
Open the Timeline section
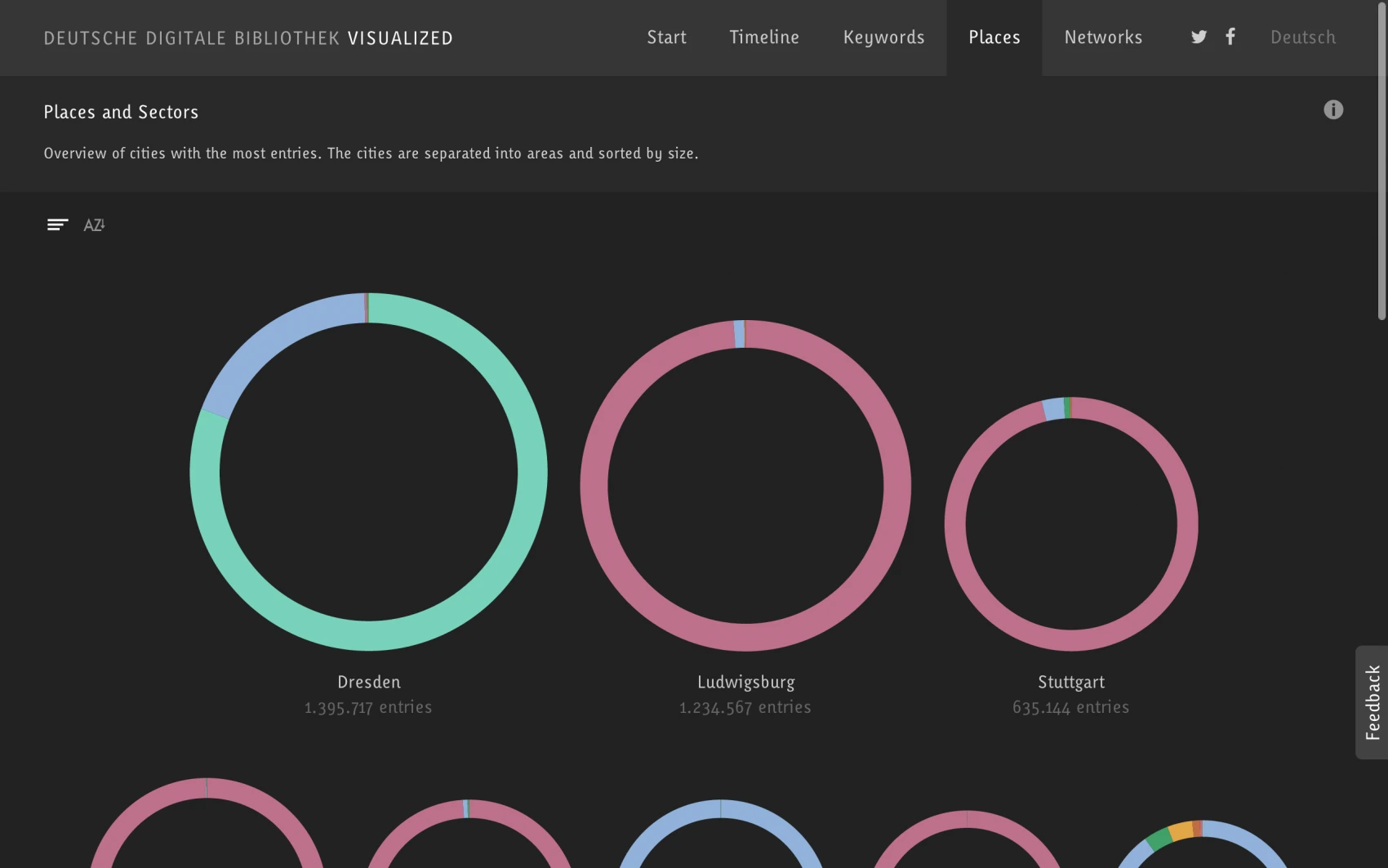pos(763,38)
